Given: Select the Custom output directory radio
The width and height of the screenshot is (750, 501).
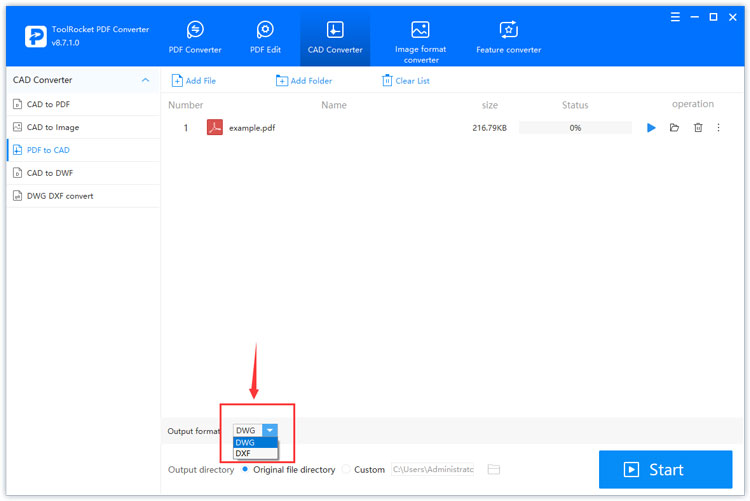Looking at the screenshot, I should [x=346, y=469].
